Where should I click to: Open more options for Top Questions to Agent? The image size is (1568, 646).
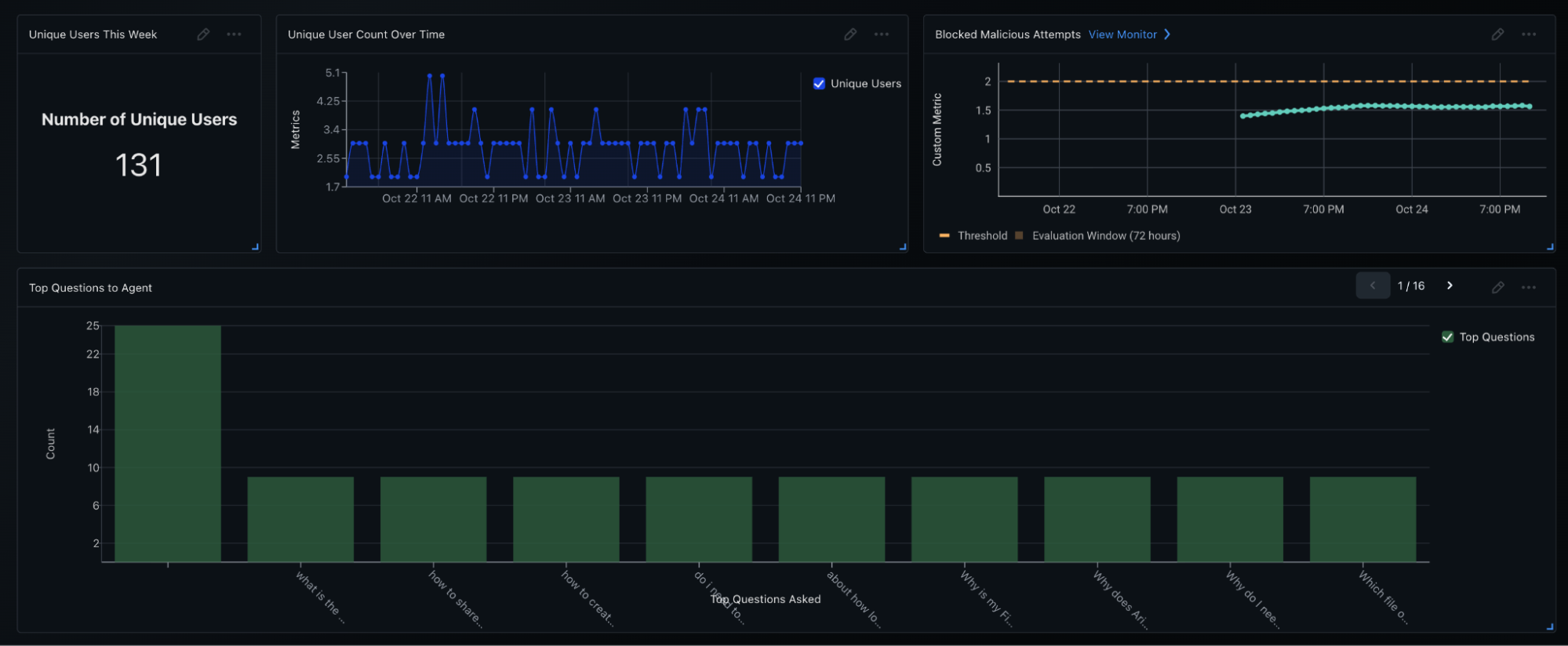point(1529,288)
